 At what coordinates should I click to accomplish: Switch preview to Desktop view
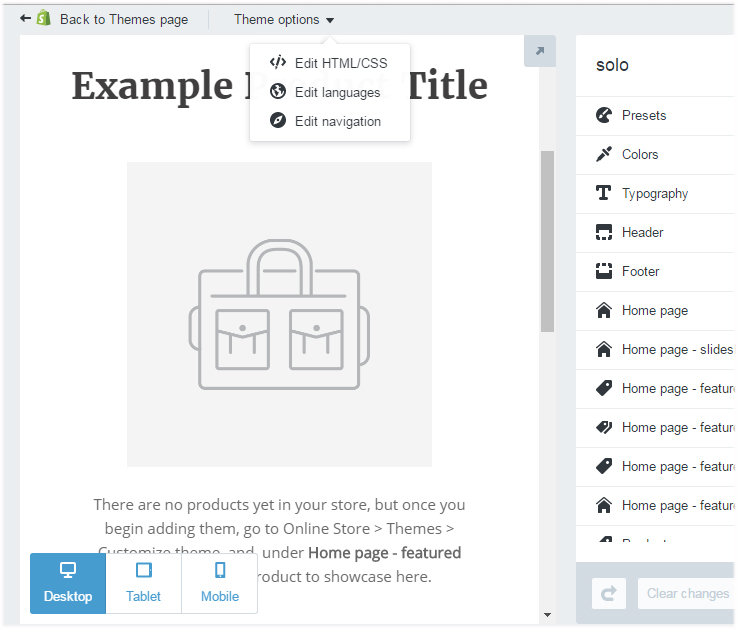pos(68,583)
